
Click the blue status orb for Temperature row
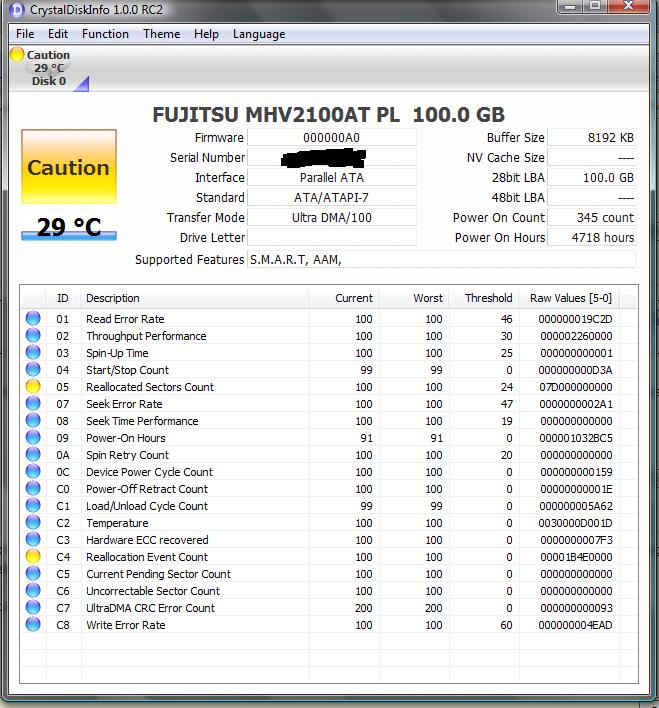(x=33, y=522)
